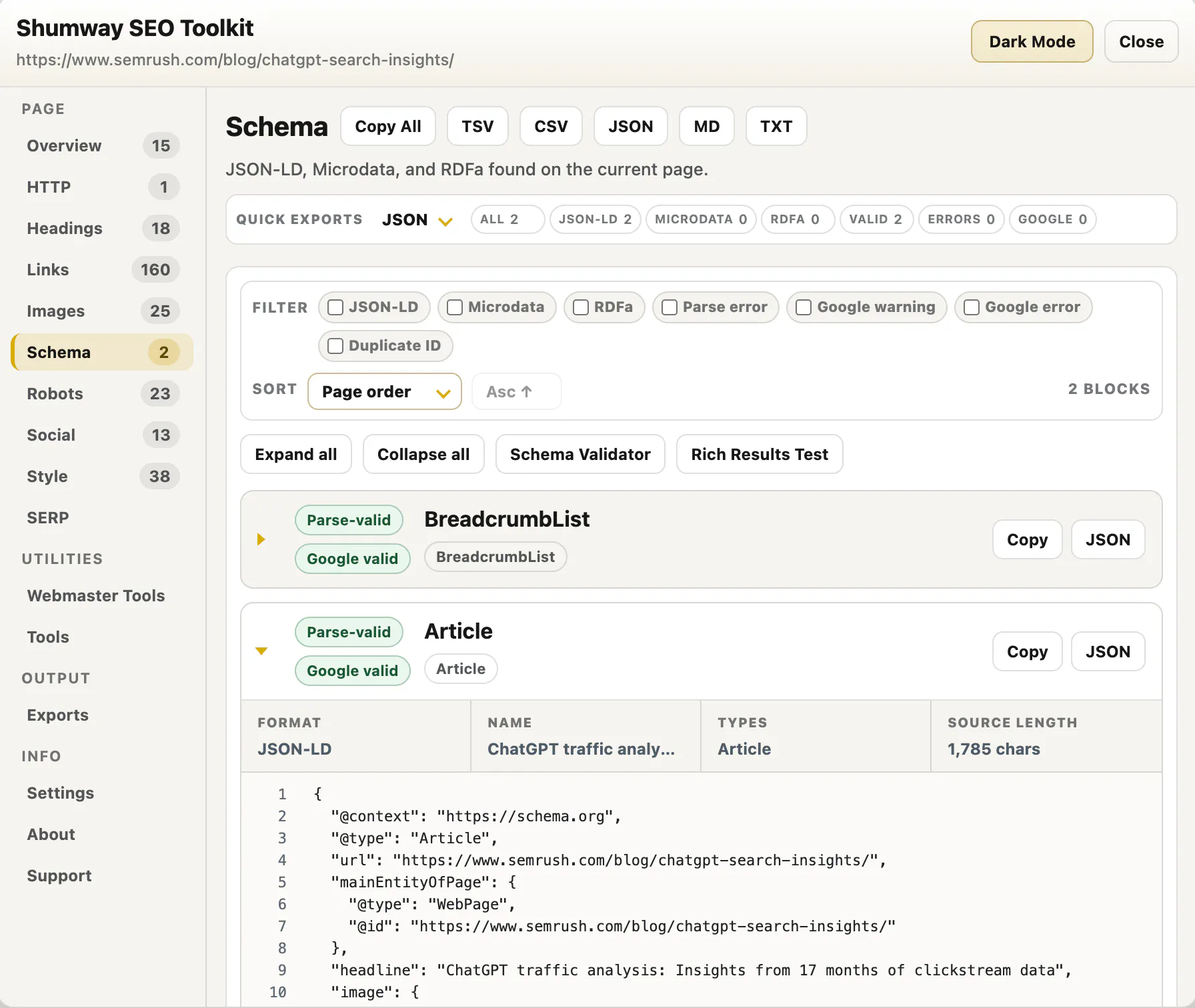Click the Copy All button
The width and height of the screenshot is (1195, 1008).
(388, 126)
